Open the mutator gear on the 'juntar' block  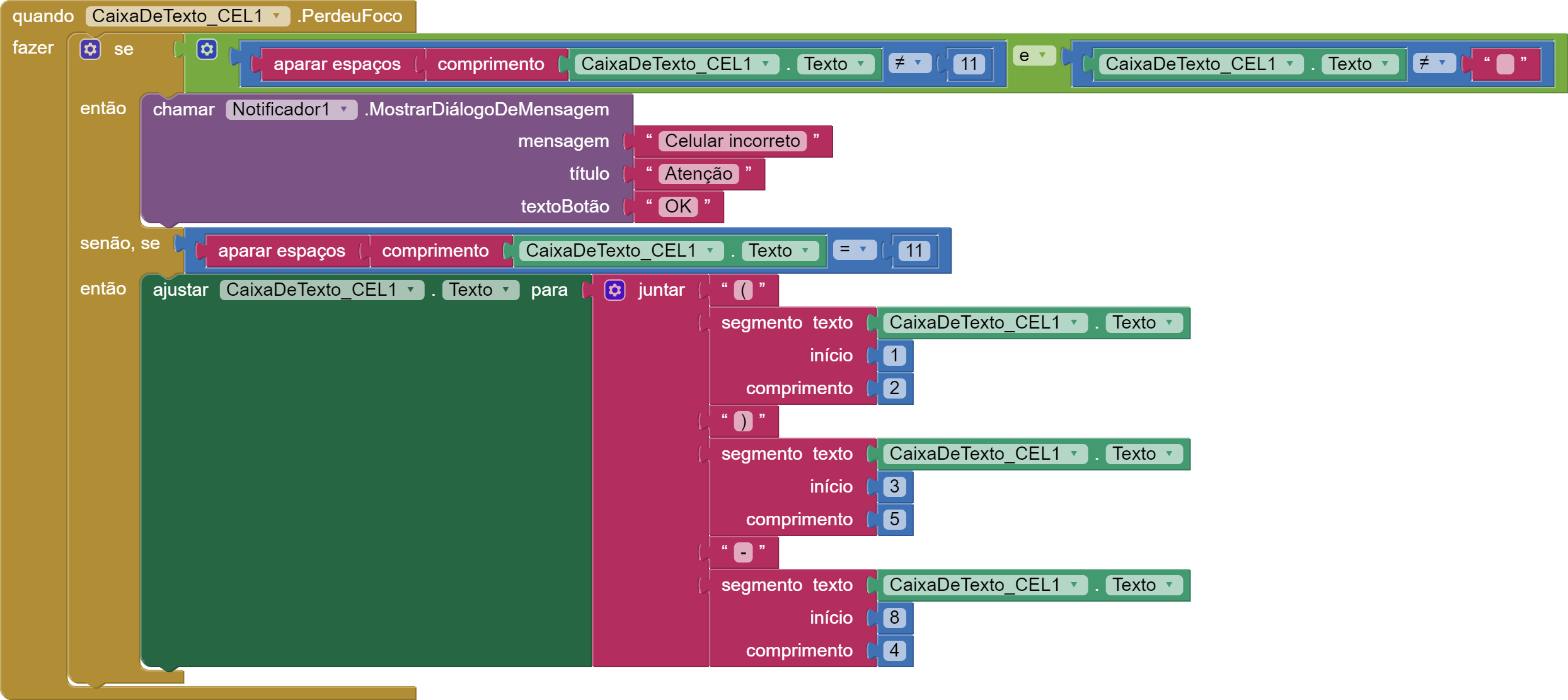614,290
